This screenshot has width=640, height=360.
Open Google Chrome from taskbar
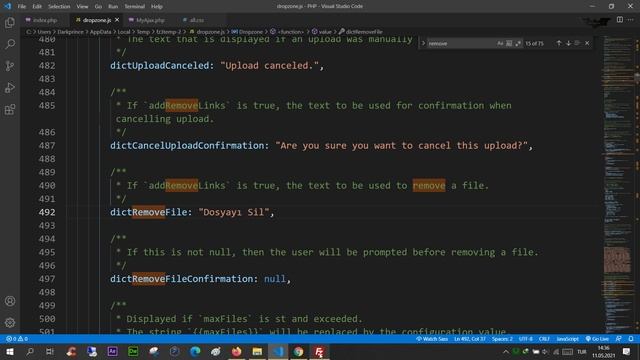(x=298, y=352)
